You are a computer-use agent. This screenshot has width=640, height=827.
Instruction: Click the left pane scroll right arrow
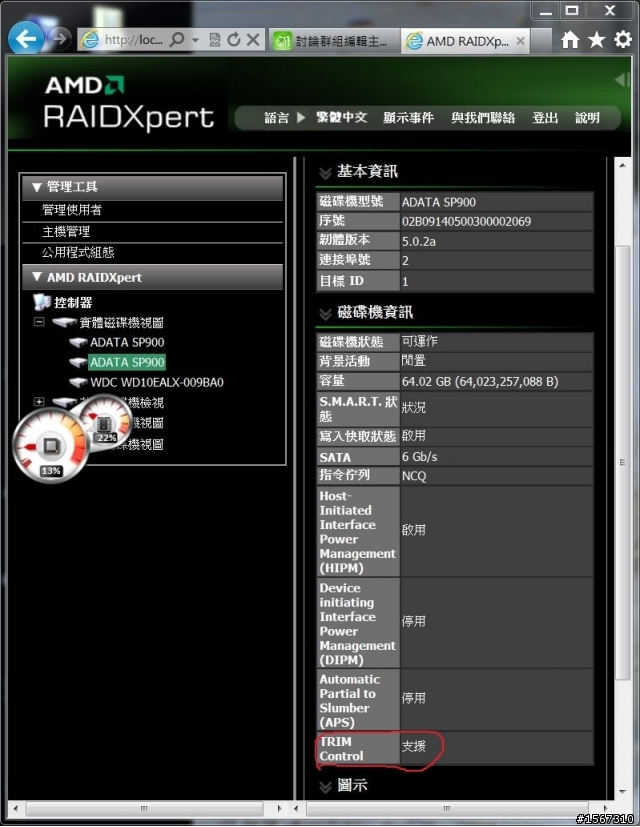280,808
